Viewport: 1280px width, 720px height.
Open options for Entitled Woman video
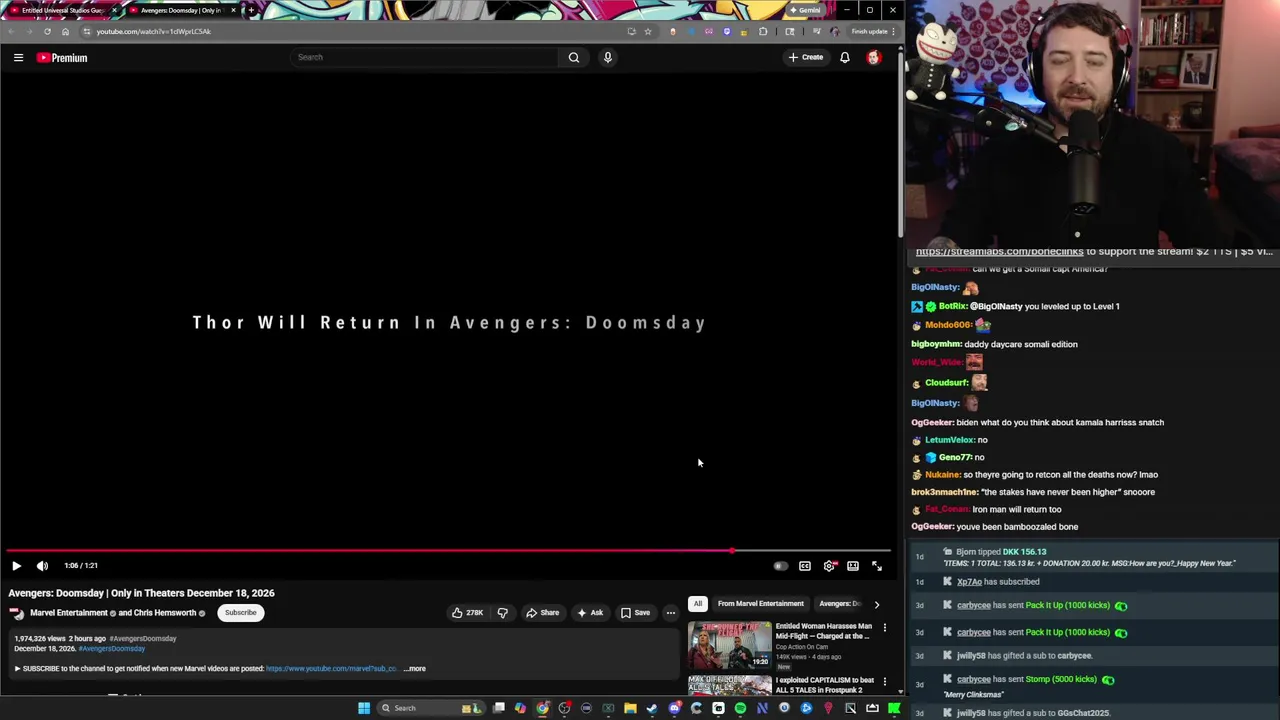[x=884, y=628]
